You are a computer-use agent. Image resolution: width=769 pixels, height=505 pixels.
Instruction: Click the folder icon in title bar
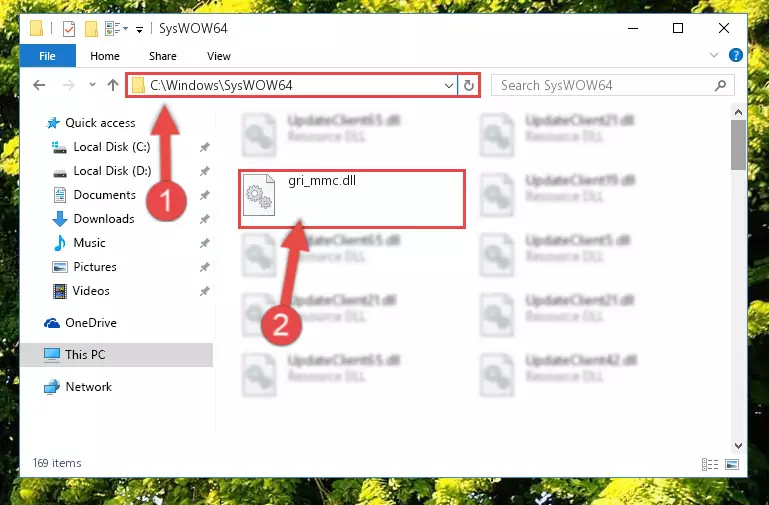pos(37,28)
